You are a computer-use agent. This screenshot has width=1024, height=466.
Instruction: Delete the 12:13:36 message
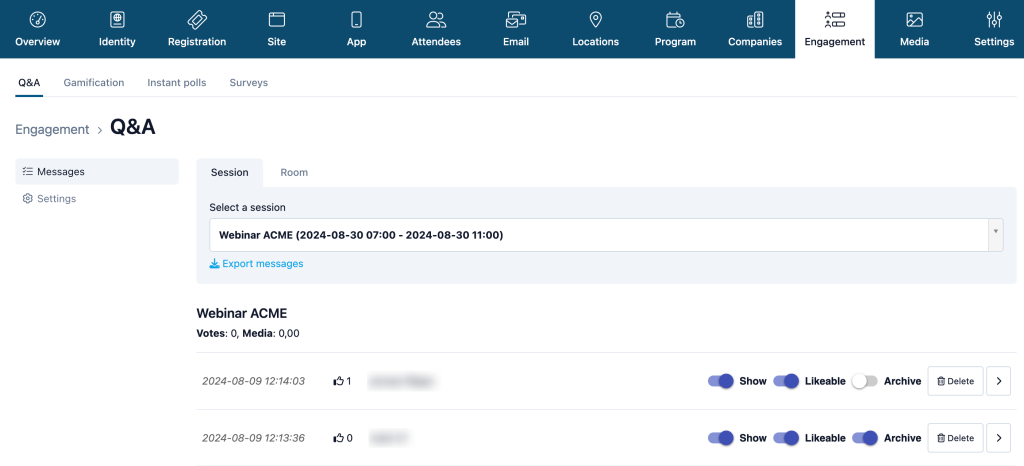955,438
